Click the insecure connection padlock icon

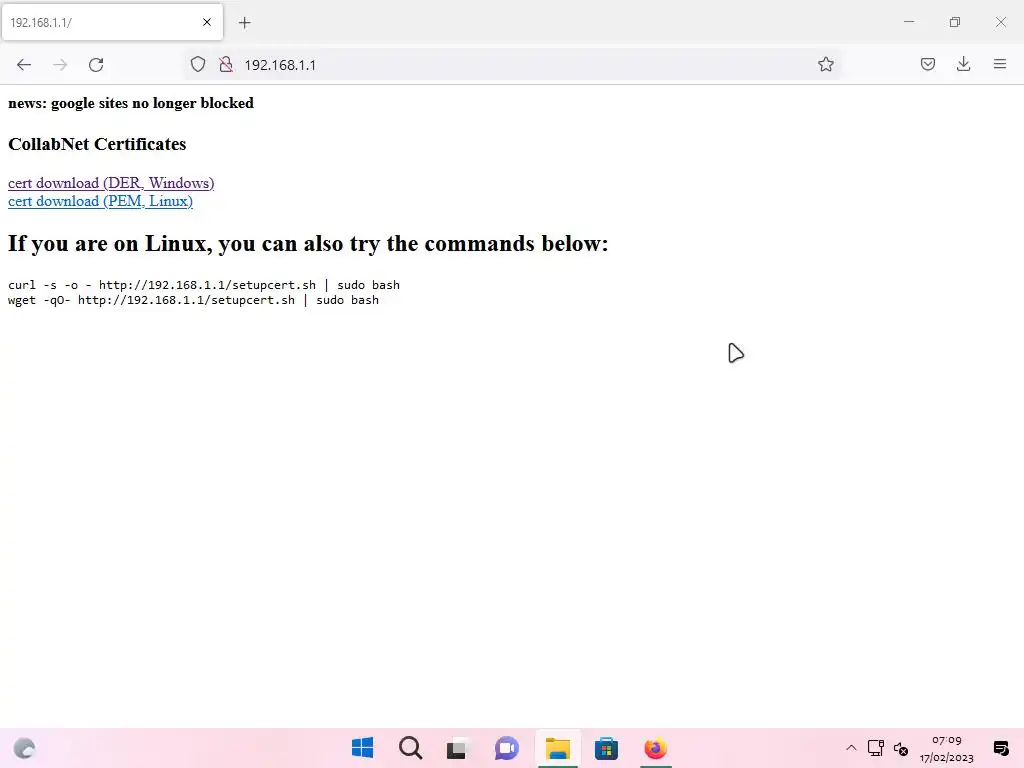[226, 64]
